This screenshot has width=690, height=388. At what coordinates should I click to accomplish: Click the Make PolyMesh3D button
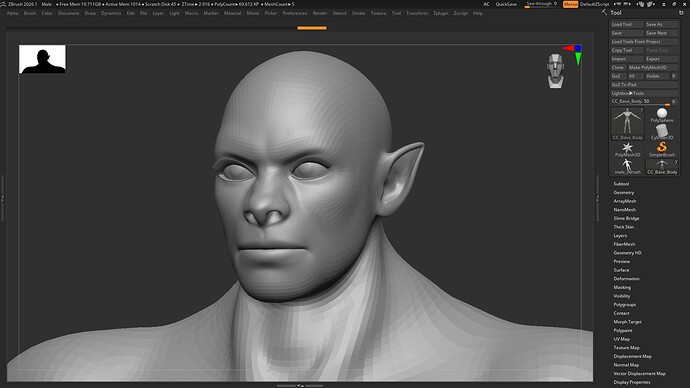click(x=653, y=67)
